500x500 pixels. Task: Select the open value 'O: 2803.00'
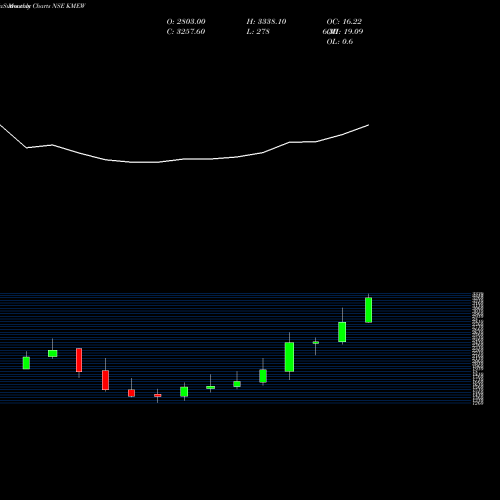[x=186, y=22]
